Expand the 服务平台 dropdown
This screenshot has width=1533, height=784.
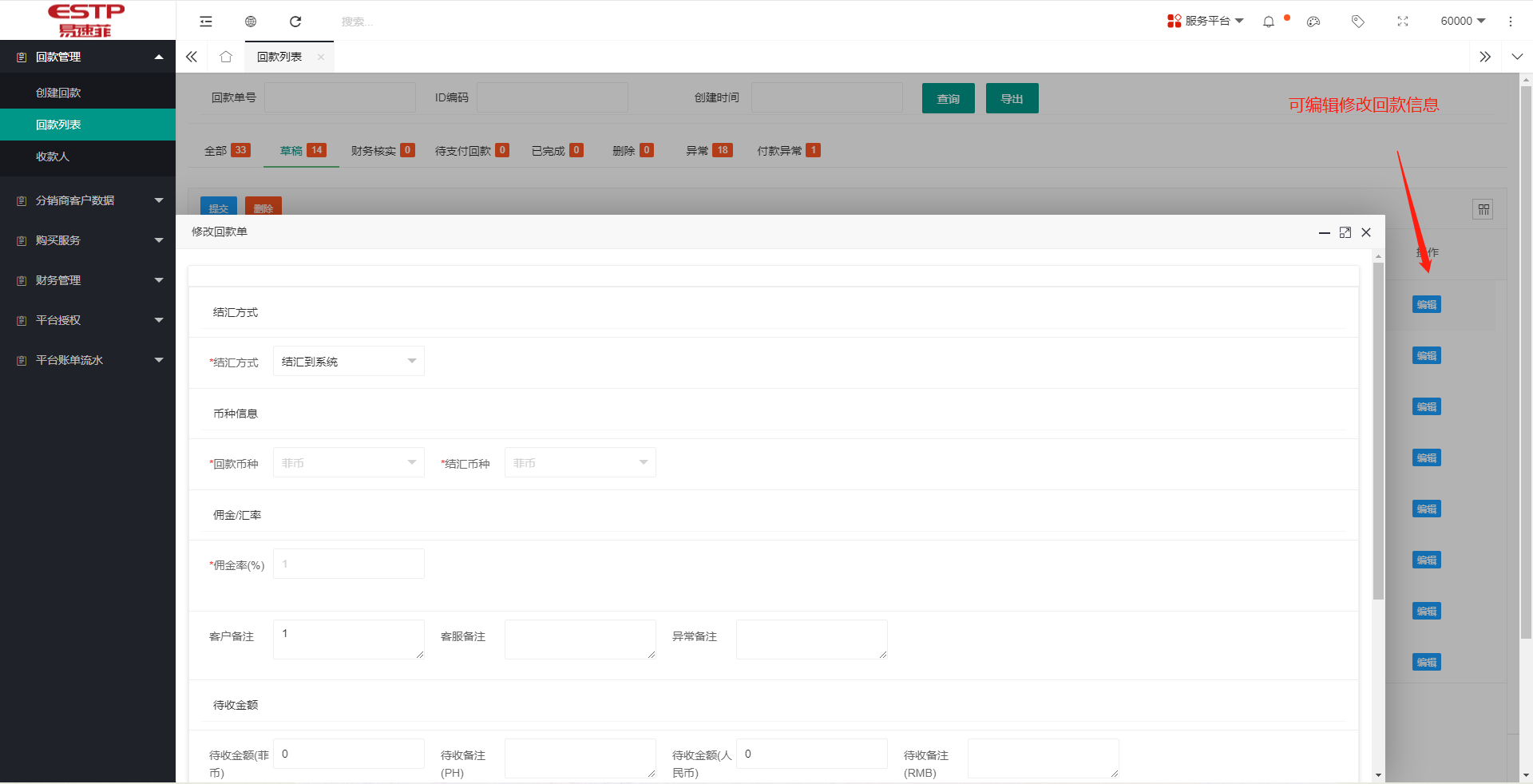click(x=1206, y=21)
